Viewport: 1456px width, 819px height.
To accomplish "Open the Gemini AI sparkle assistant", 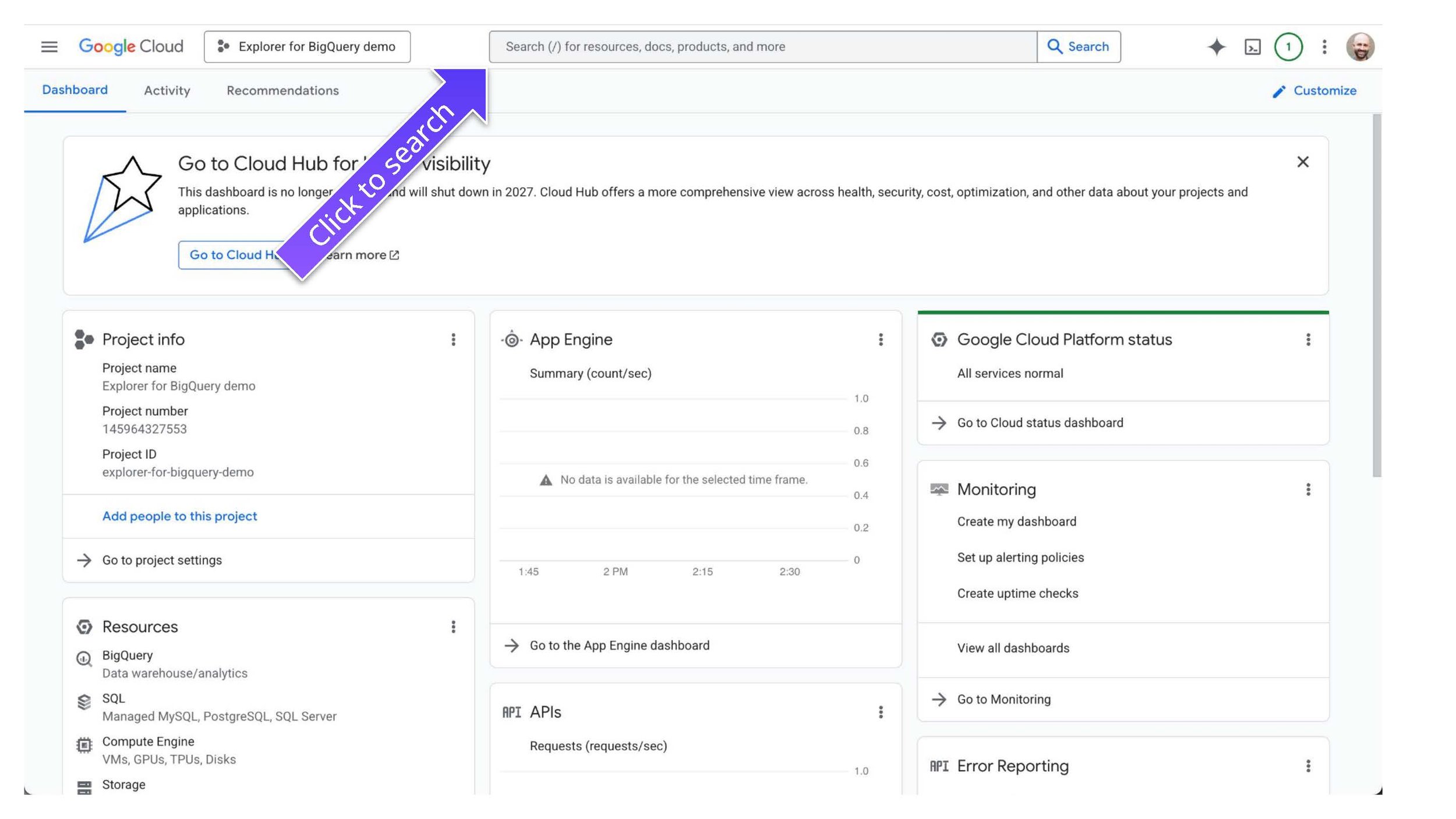I will 1216,47.
